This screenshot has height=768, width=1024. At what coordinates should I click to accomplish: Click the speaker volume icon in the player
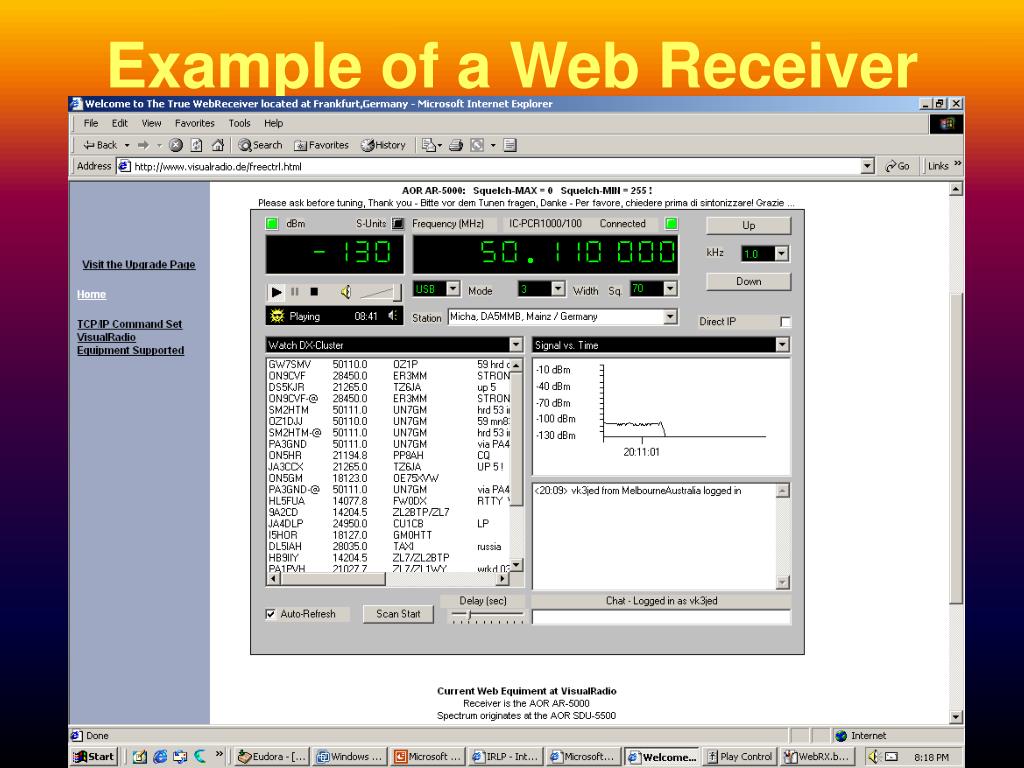346,293
